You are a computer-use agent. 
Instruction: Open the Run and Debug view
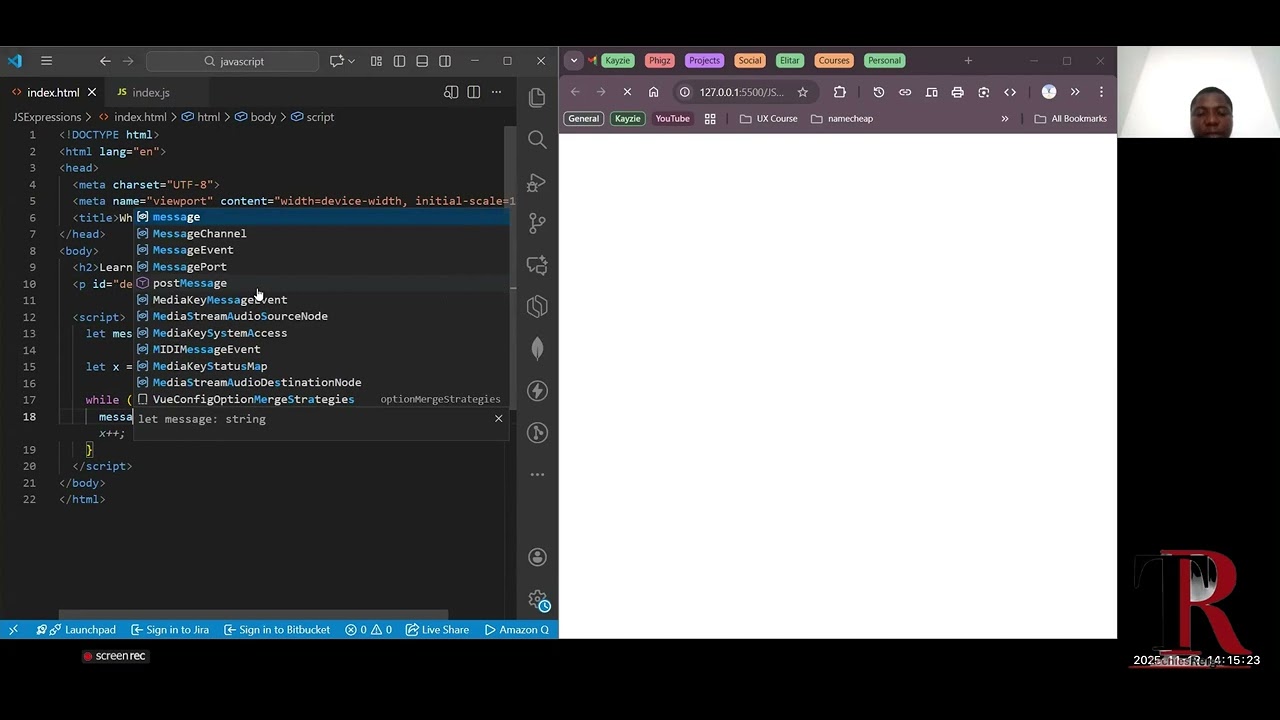point(537,182)
